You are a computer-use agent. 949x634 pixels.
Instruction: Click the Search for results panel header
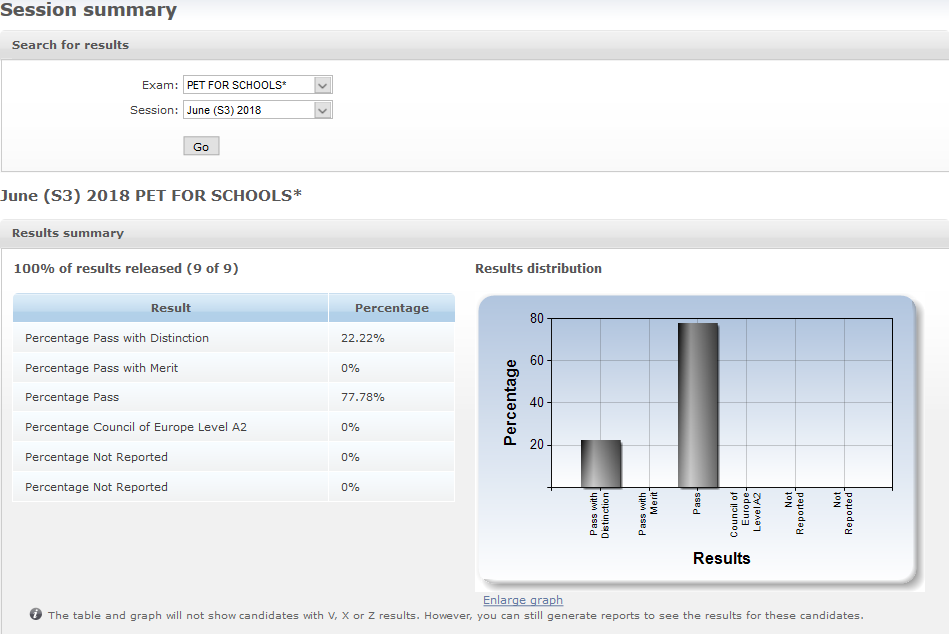coord(474,45)
